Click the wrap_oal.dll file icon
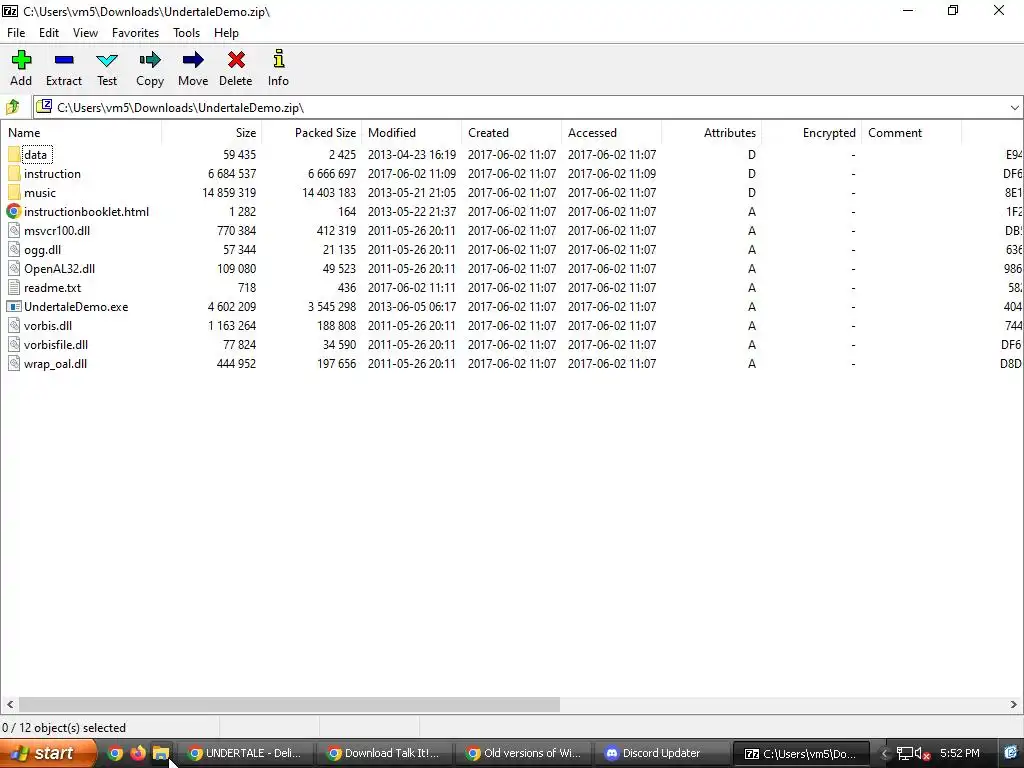Image resolution: width=1024 pixels, height=768 pixels. pyautogui.click(x=14, y=363)
